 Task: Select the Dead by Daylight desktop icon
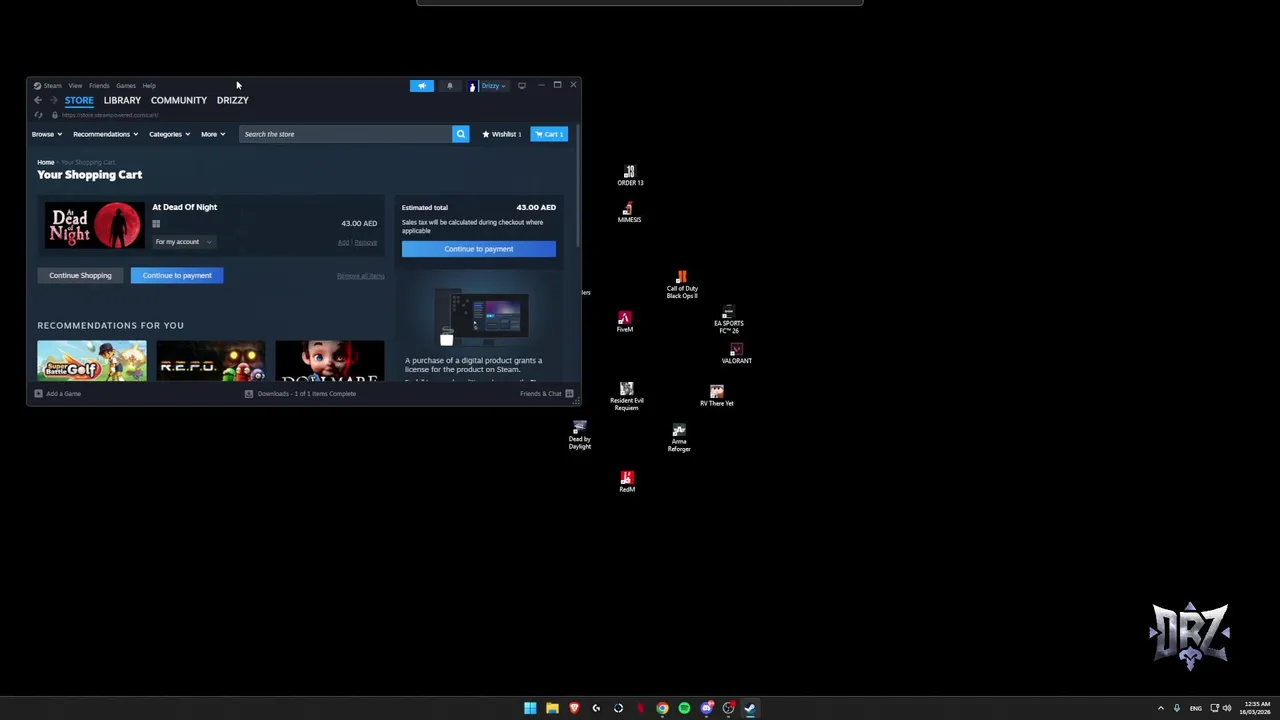coord(580,435)
